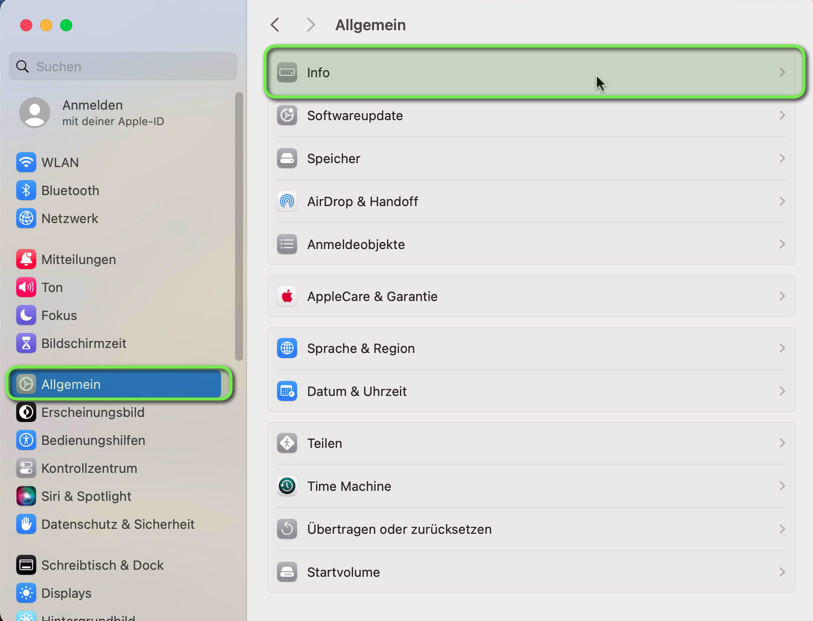Click the sidebar vertical scrollbar

pyautogui.click(x=239, y=225)
